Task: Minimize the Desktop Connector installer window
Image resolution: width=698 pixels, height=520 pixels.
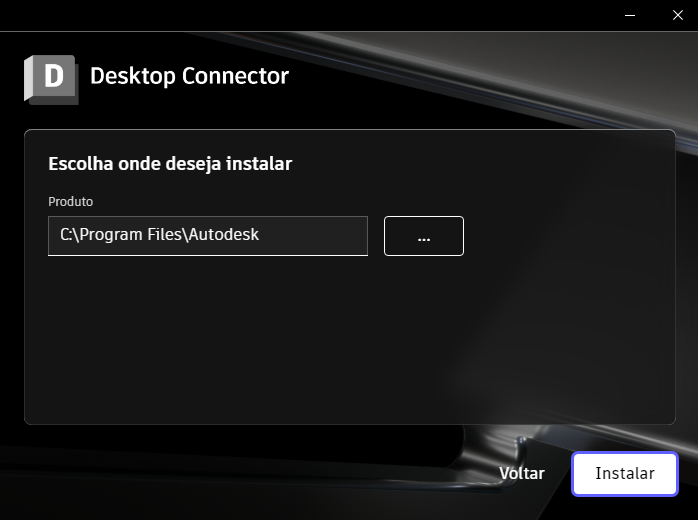Action: click(630, 15)
